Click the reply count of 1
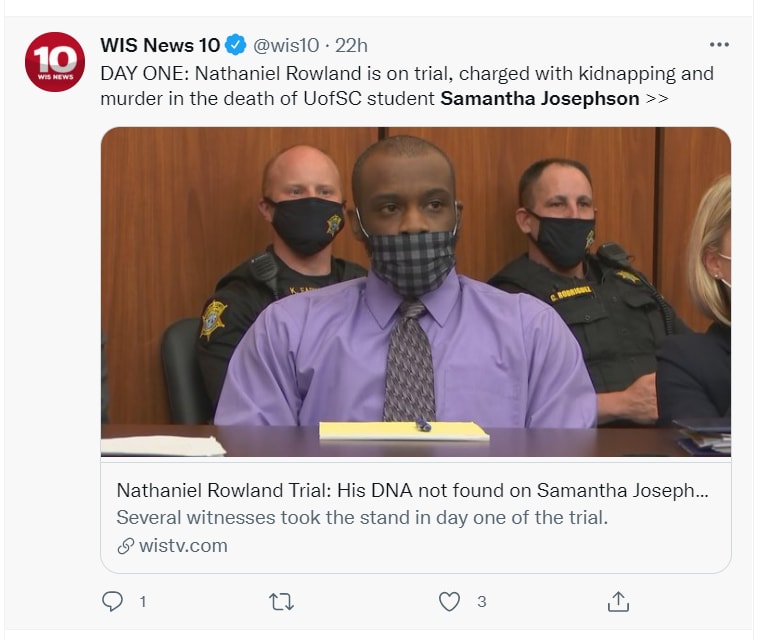The image size is (778, 640). point(143,601)
